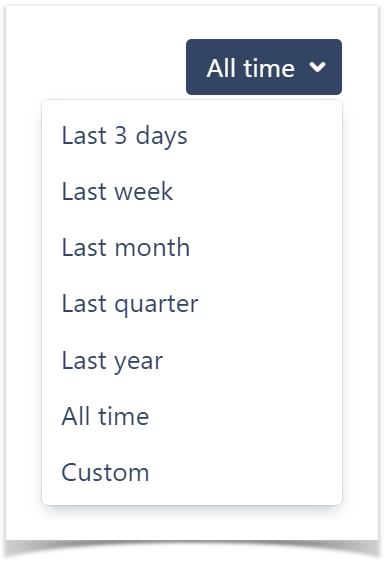
Task: Switch the range to Last month
Action: tap(192, 247)
